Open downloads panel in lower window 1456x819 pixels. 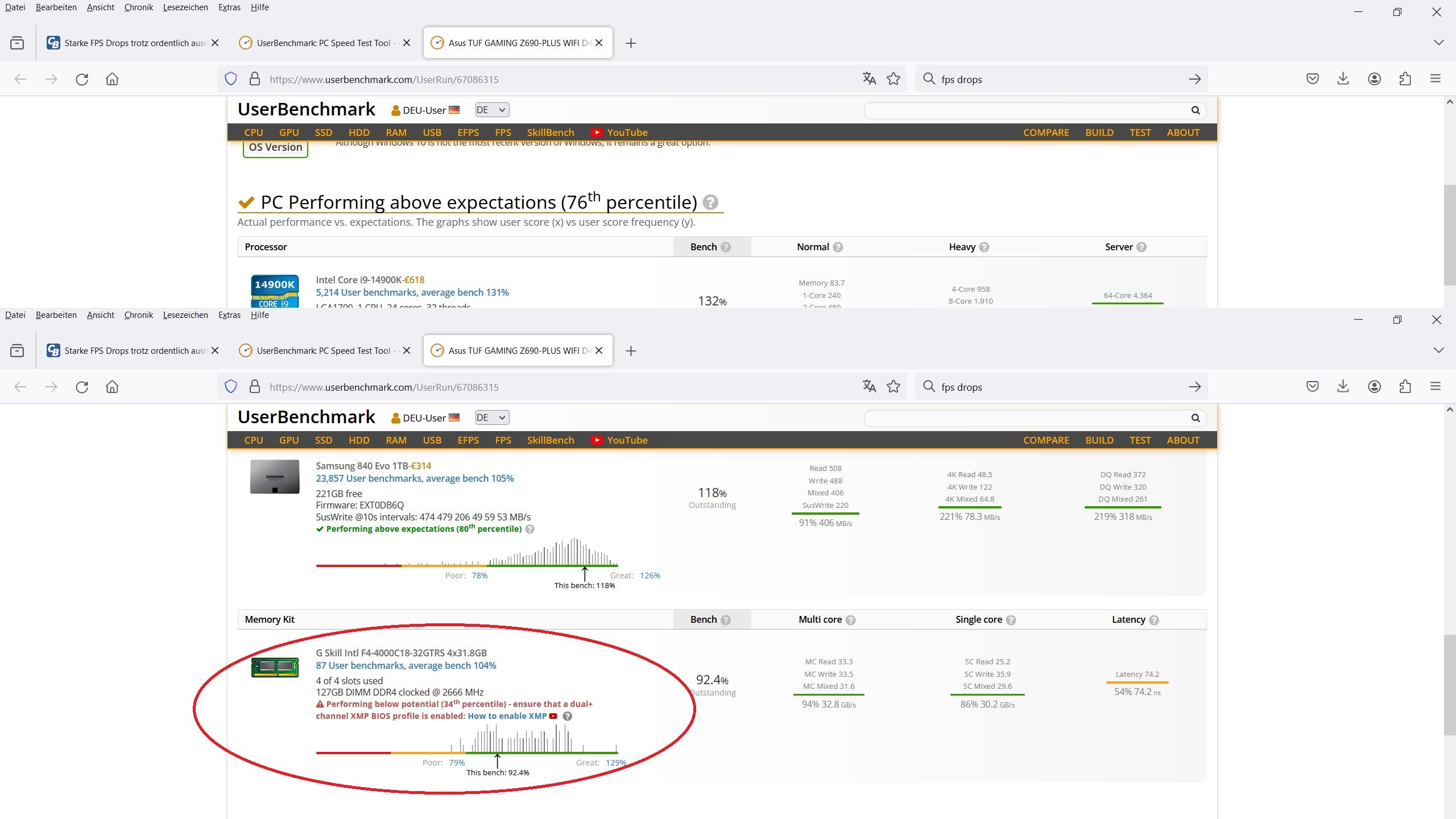1343,386
